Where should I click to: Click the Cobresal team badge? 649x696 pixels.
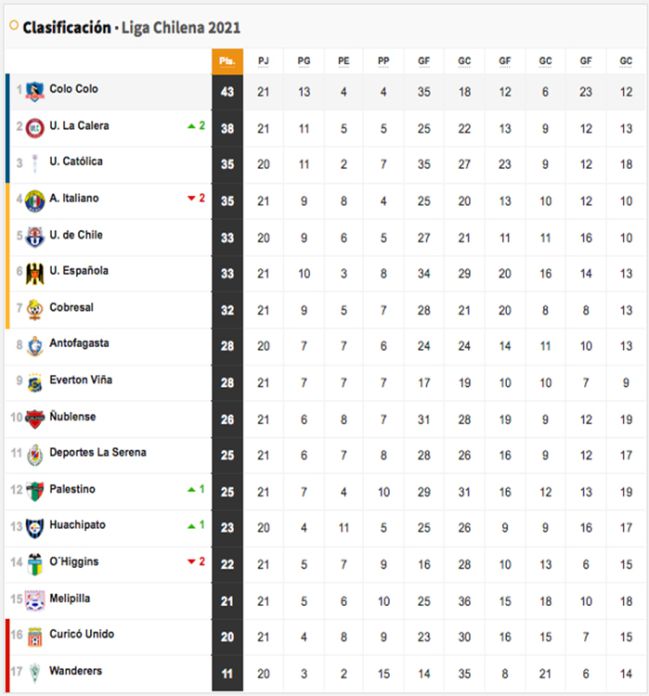click(x=35, y=309)
